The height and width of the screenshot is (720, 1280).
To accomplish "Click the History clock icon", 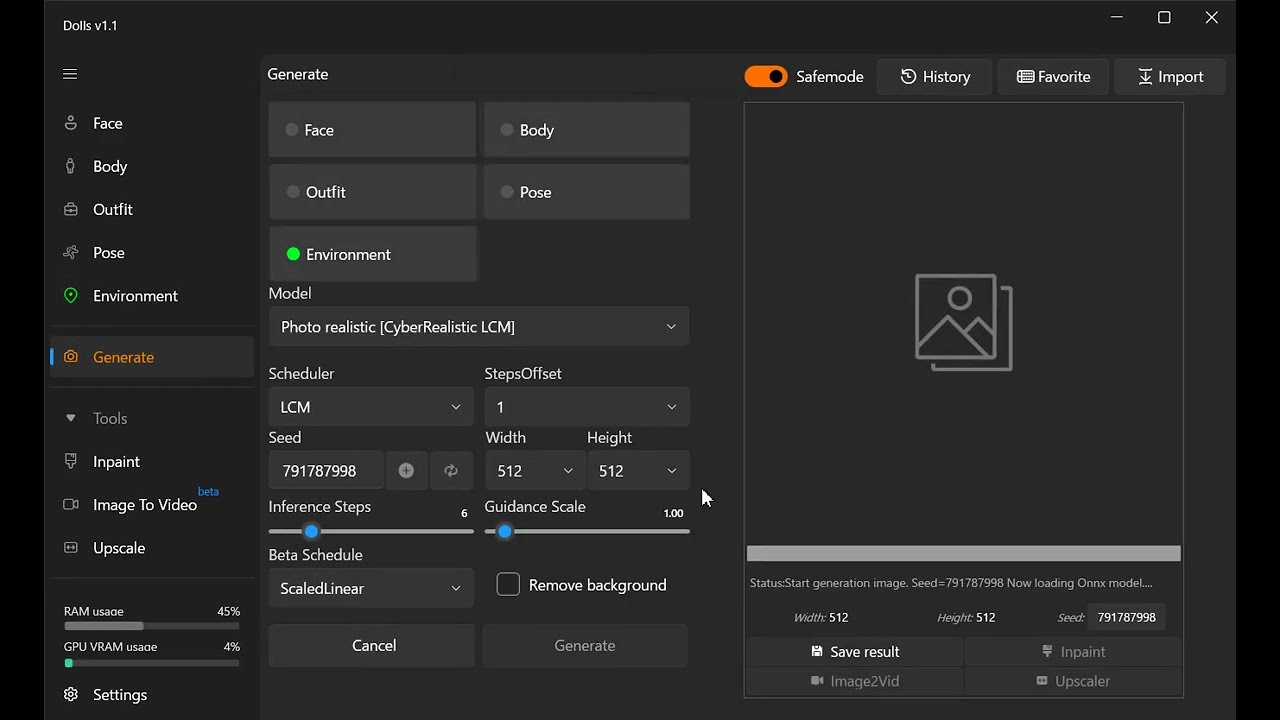I will [x=908, y=76].
